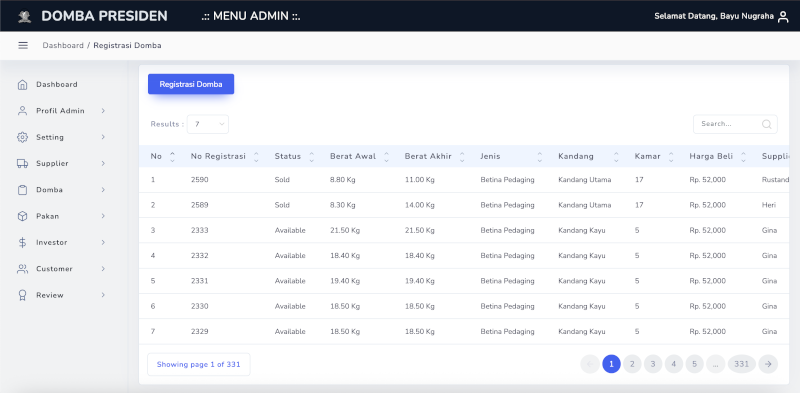This screenshot has width=800, height=393.
Task: Sort by Kamar column arrows
Action: pos(671,157)
